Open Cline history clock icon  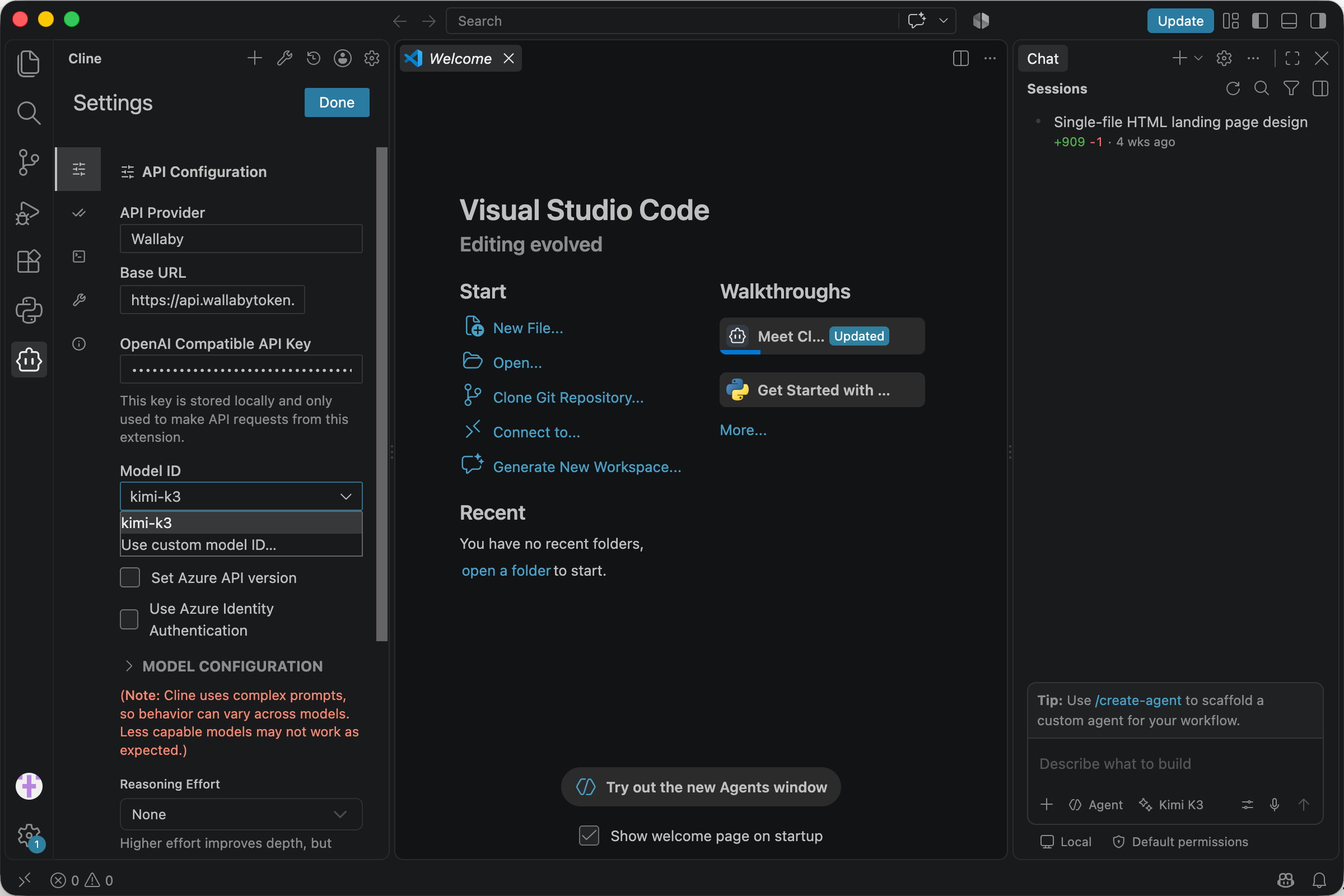click(313, 58)
